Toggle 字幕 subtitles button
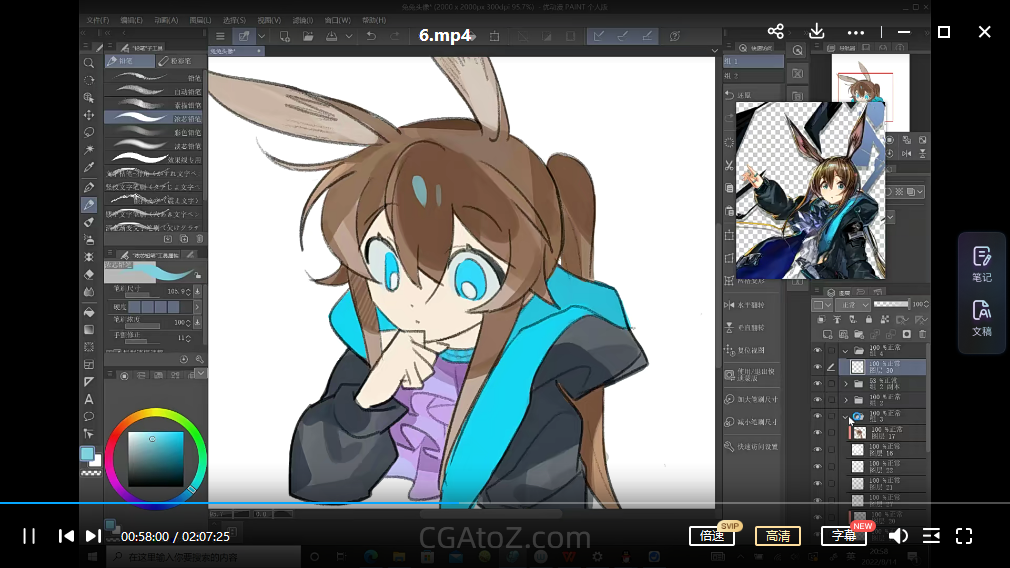 click(x=844, y=536)
